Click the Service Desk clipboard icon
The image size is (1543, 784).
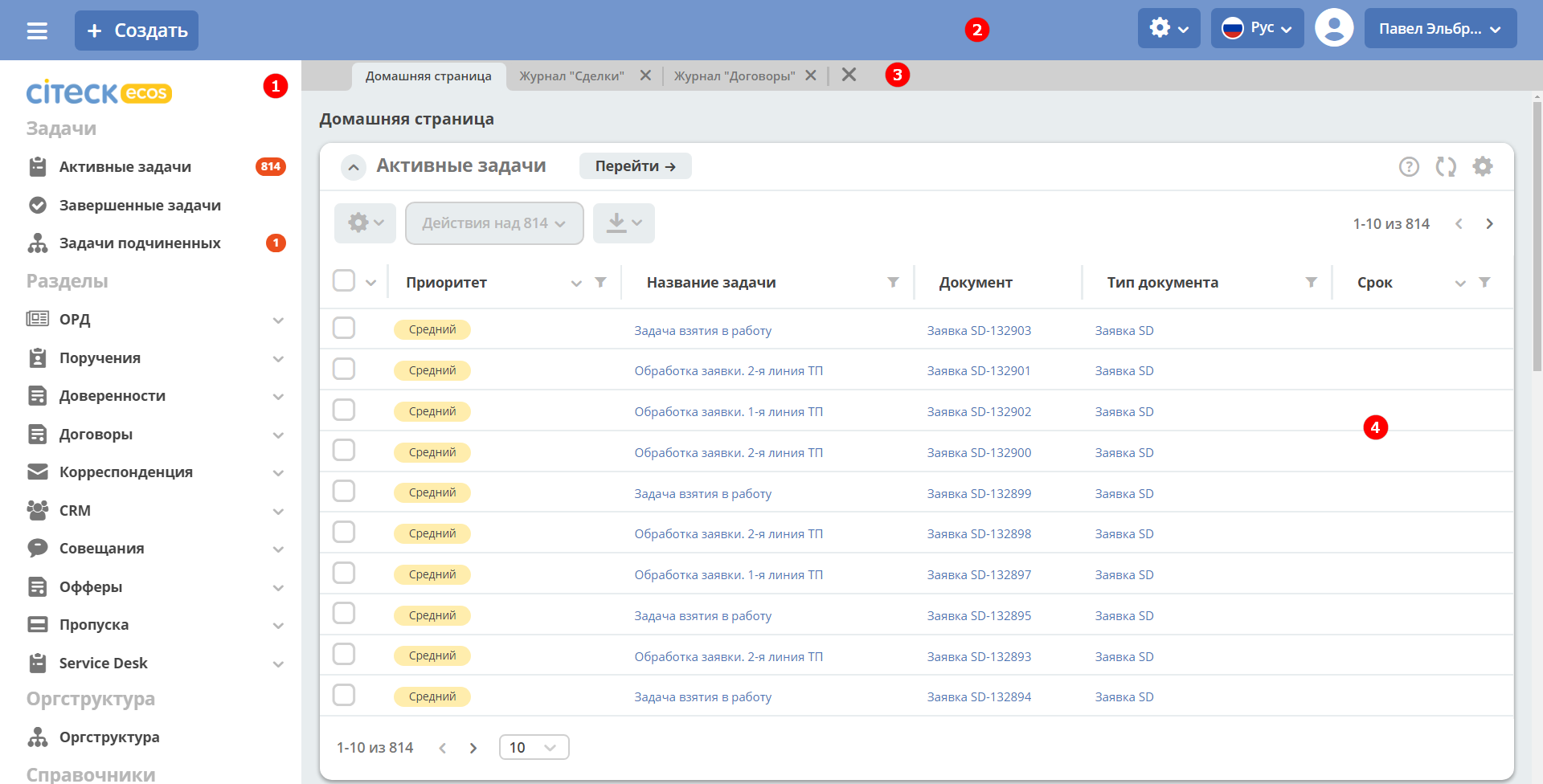point(38,663)
